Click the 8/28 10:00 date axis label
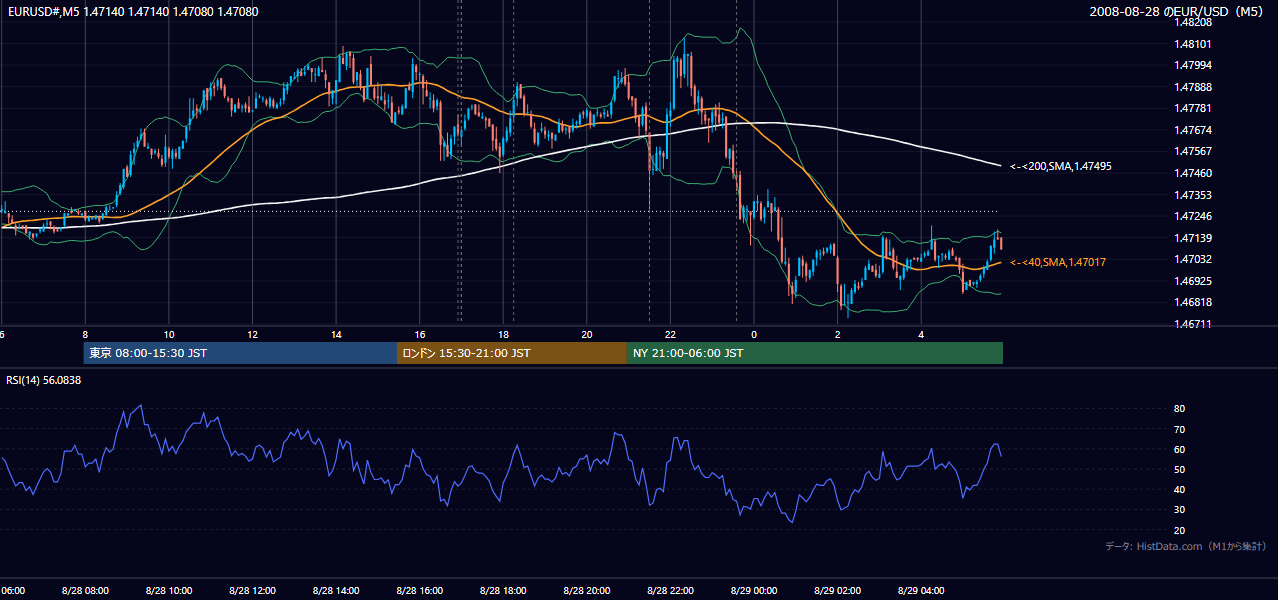1278x600 pixels. point(169,590)
